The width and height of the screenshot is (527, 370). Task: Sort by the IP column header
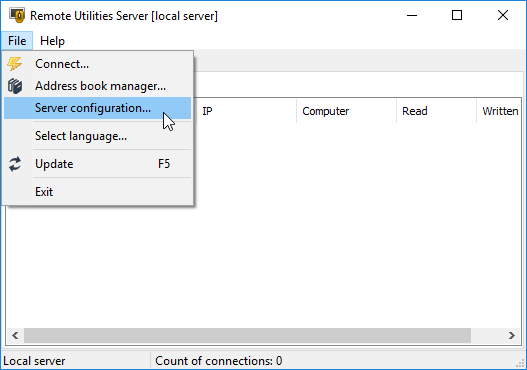246,111
